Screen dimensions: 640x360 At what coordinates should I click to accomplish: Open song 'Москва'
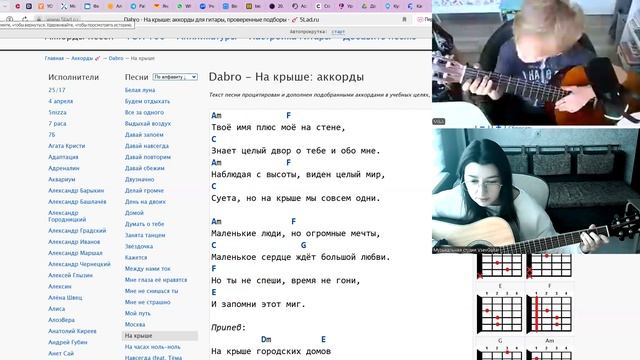pyautogui.click(x=135, y=324)
